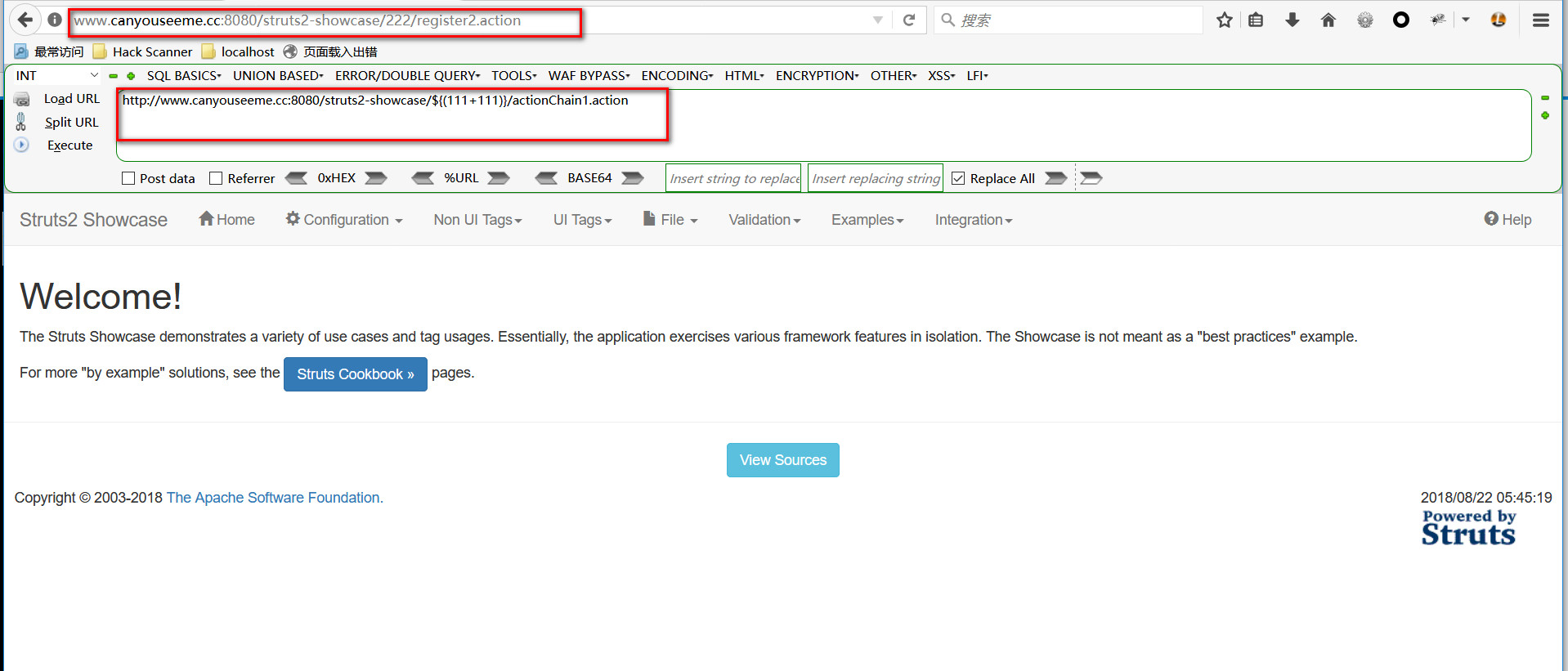Click the Split URL icon
Image resolution: width=1568 pixels, height=671 pixels.
pyautogui.click(x=21, y=122)
